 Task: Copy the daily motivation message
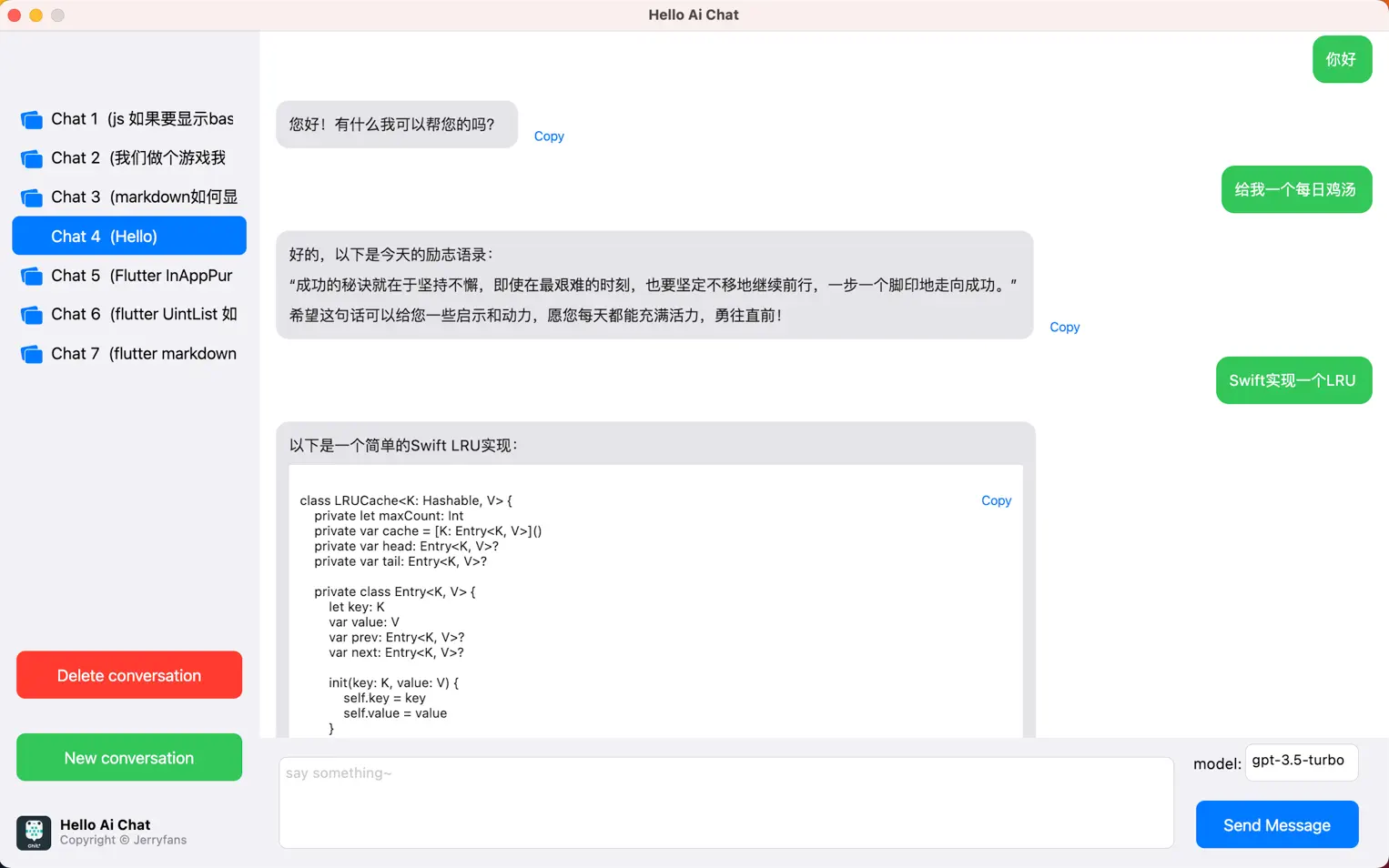tap(1064, 327)
